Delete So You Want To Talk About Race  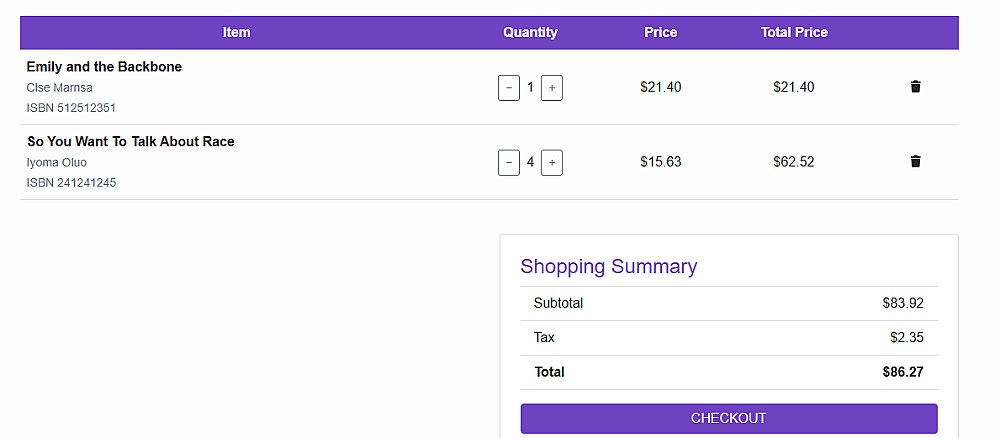tap(915, 162)
